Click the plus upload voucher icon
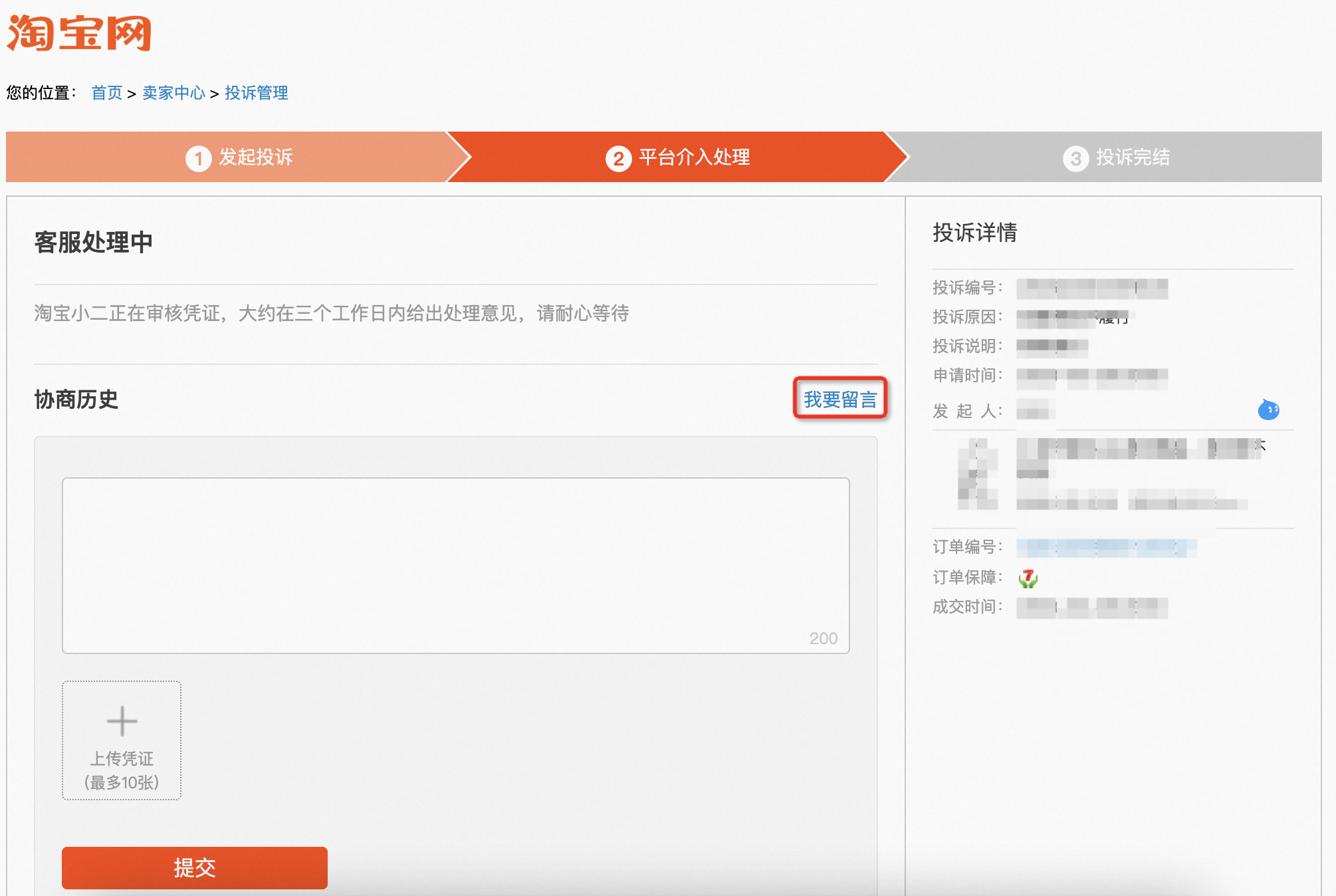This screenshot has width=1336, height=896. tap(122, 721)
